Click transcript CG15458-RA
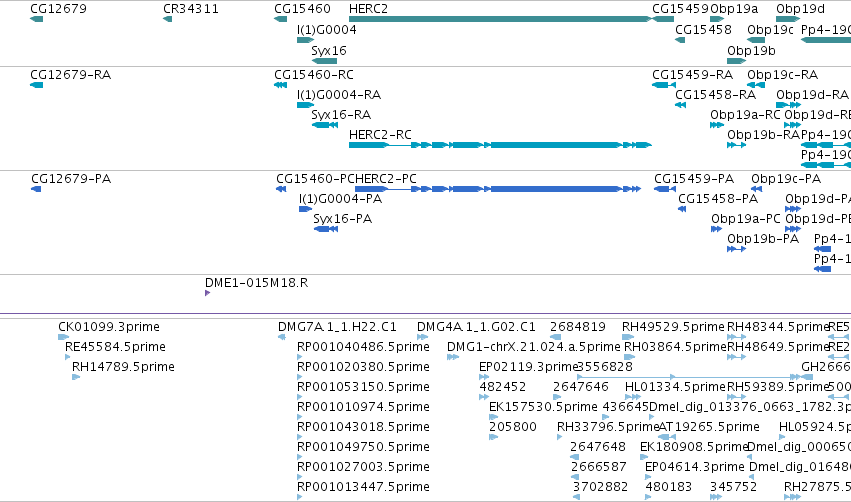Screen dimensions: 851x502 tap(715, 94)
